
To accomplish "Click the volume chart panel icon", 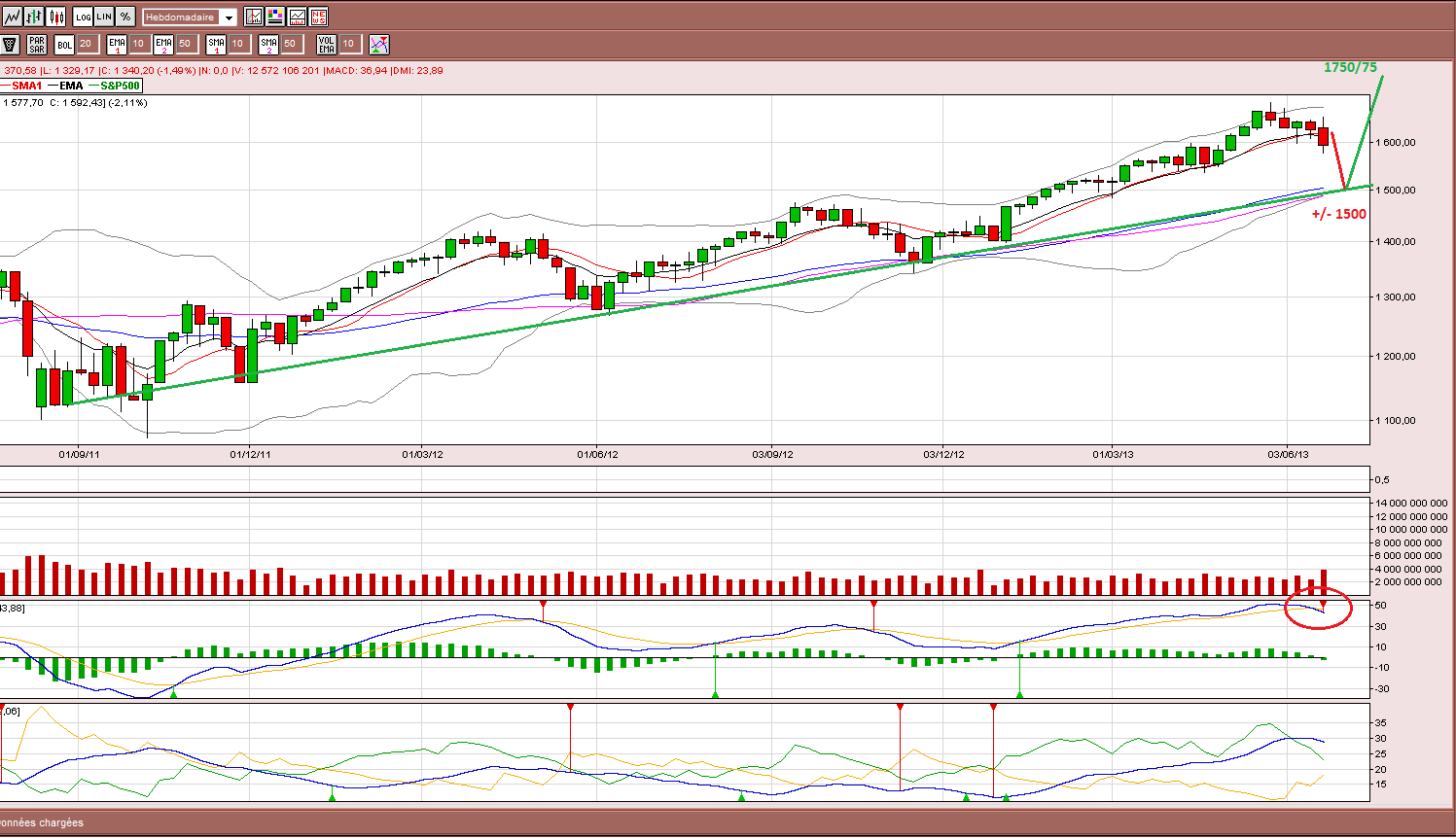I will (x=297, y=17).
